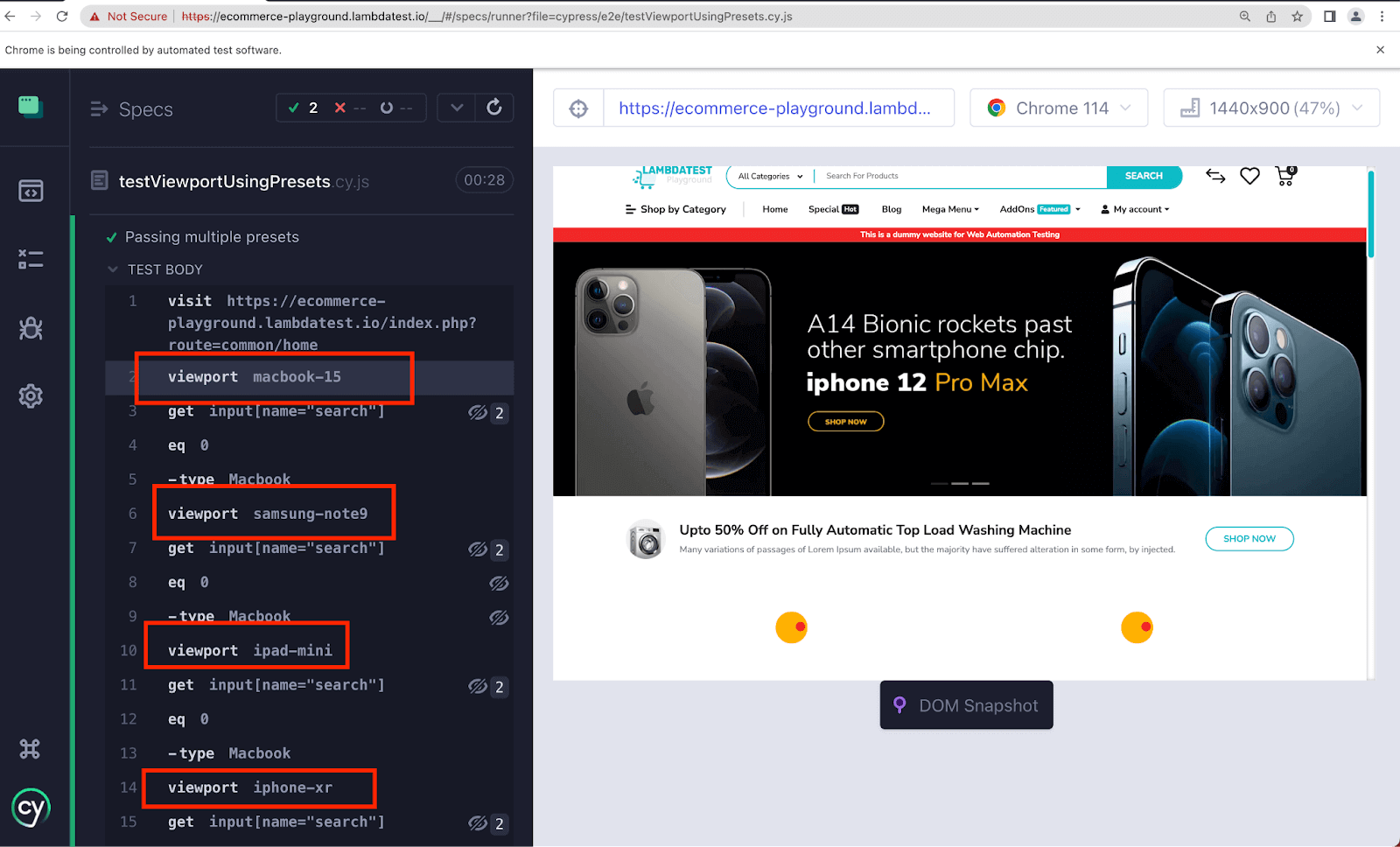Viewport: 1400px width, 847px height.
Task: Click SHOP NOW on the iPhone banner
Action: tap(845, 422)
